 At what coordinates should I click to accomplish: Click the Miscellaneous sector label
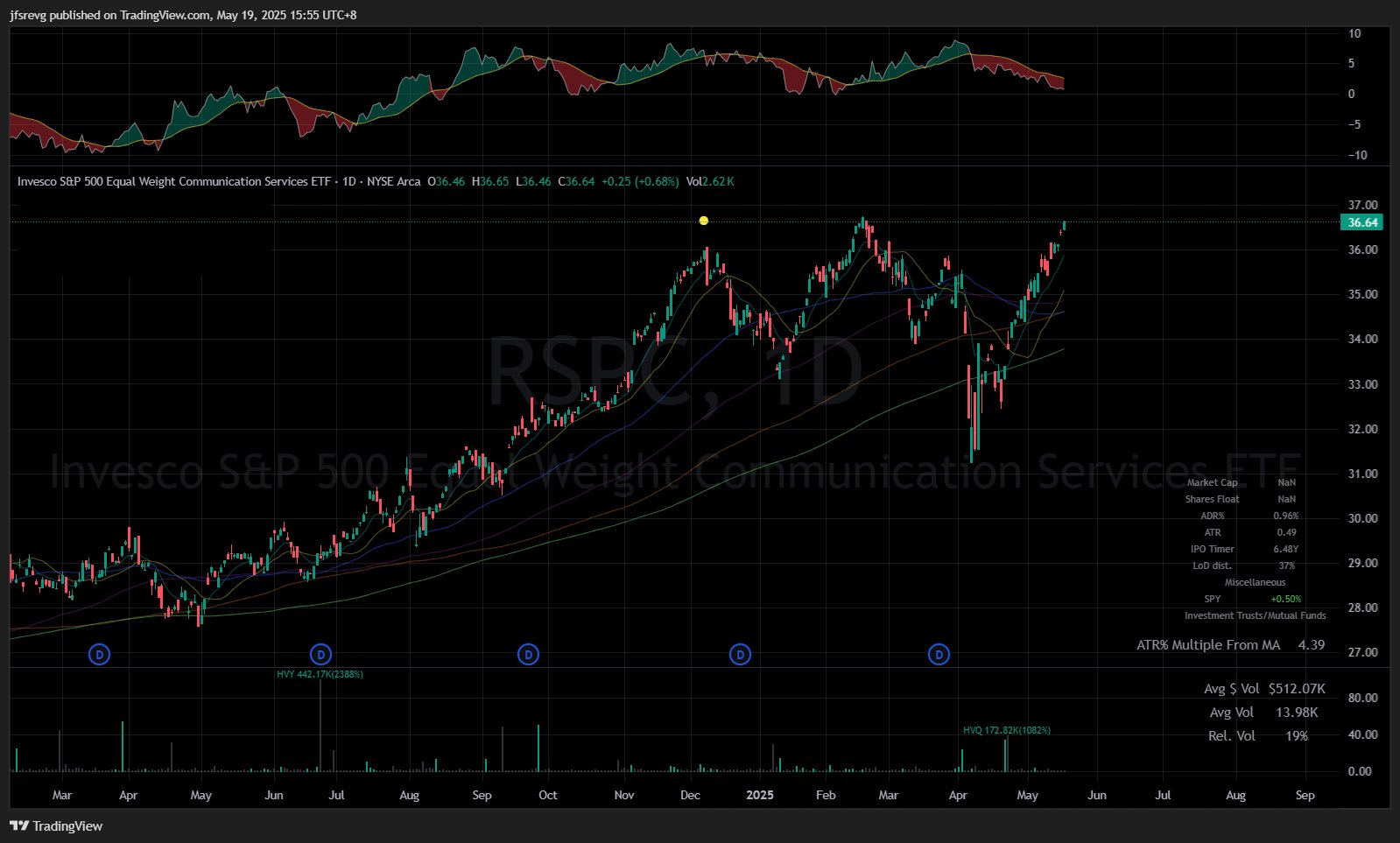(x=1256, y=582)
